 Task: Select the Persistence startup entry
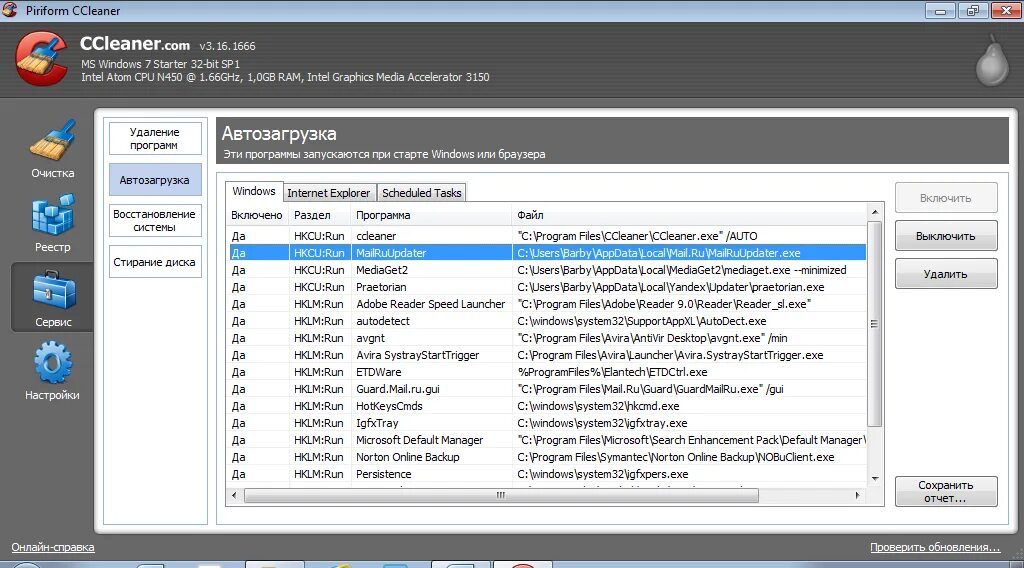coord(547,473)
